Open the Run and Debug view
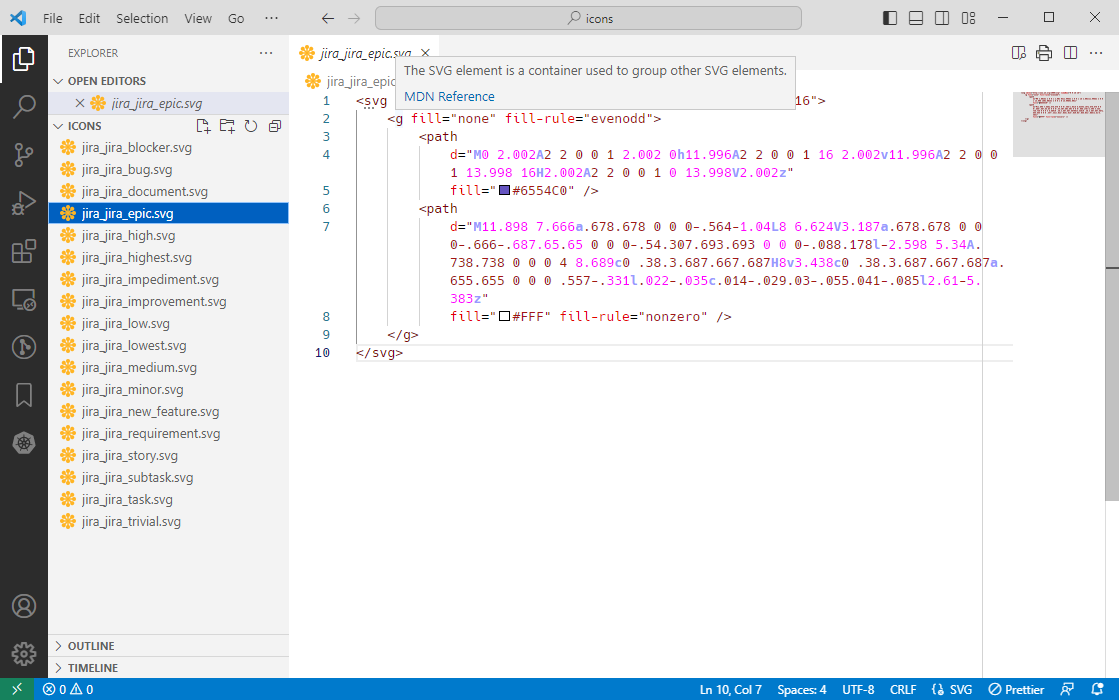This screenshot has width=1119, height=700. [24, 203]
